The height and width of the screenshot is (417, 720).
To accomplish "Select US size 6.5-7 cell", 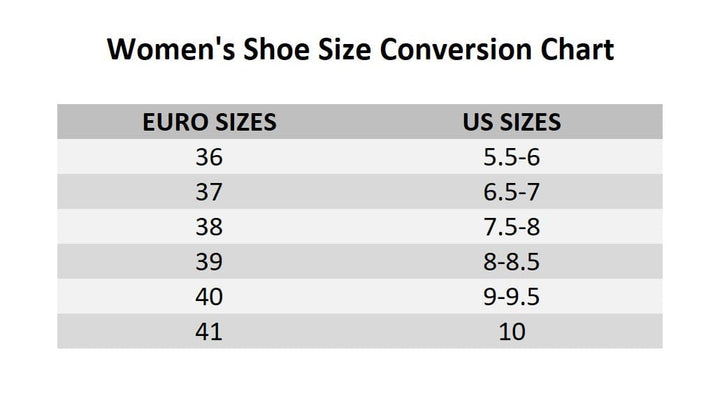I will click(x=512, y=192).
